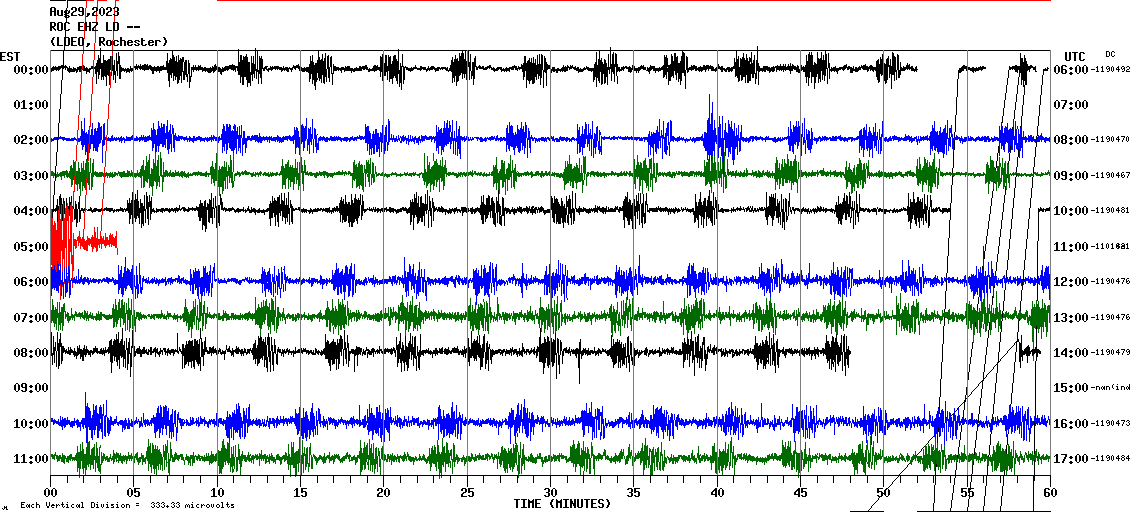Image resolution: width=1130 pixels, height=519 pixels.
Task: Click the Aug29,2023 date label
Action: pos(84,12)
